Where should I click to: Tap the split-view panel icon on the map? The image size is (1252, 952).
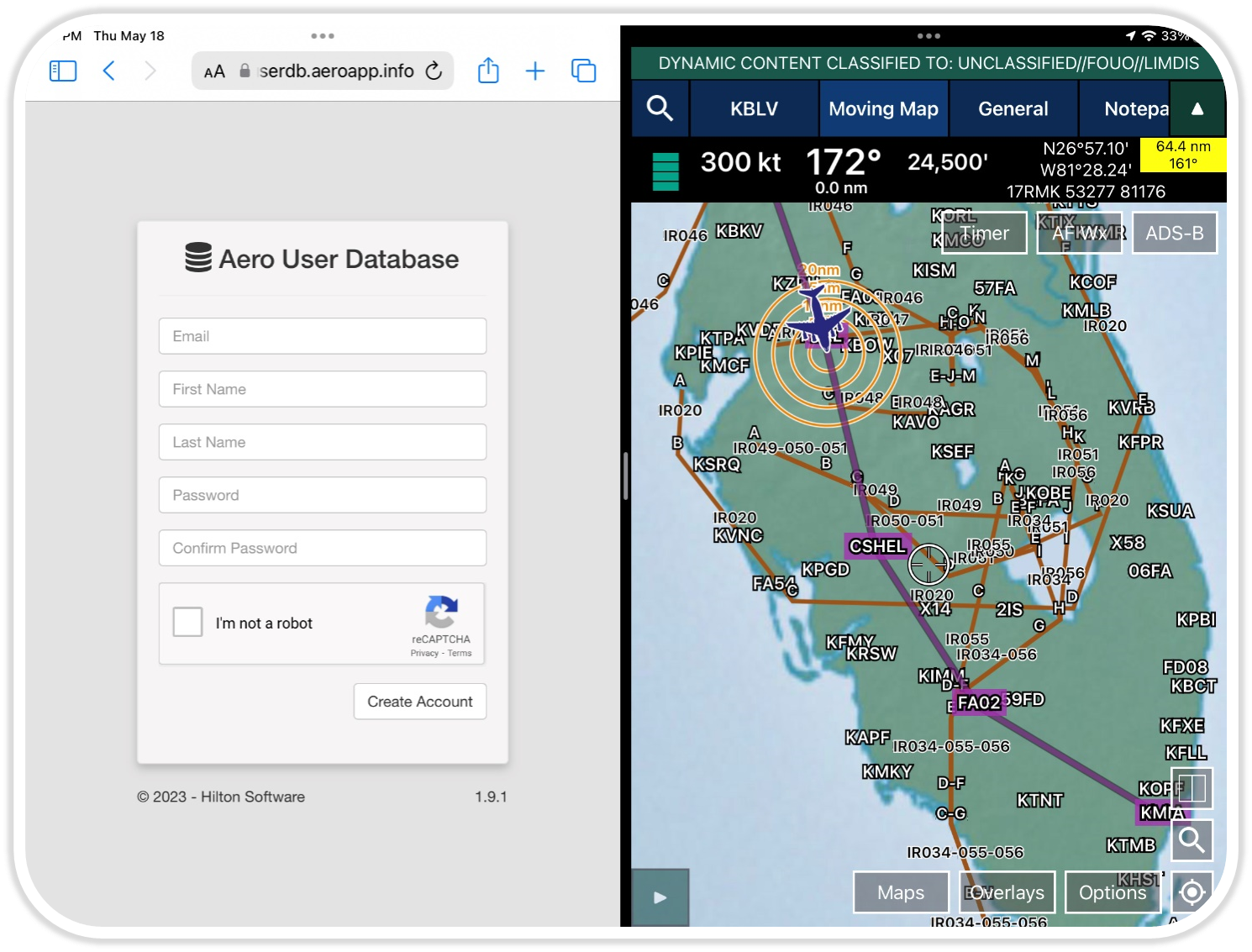coord(1192,788)
